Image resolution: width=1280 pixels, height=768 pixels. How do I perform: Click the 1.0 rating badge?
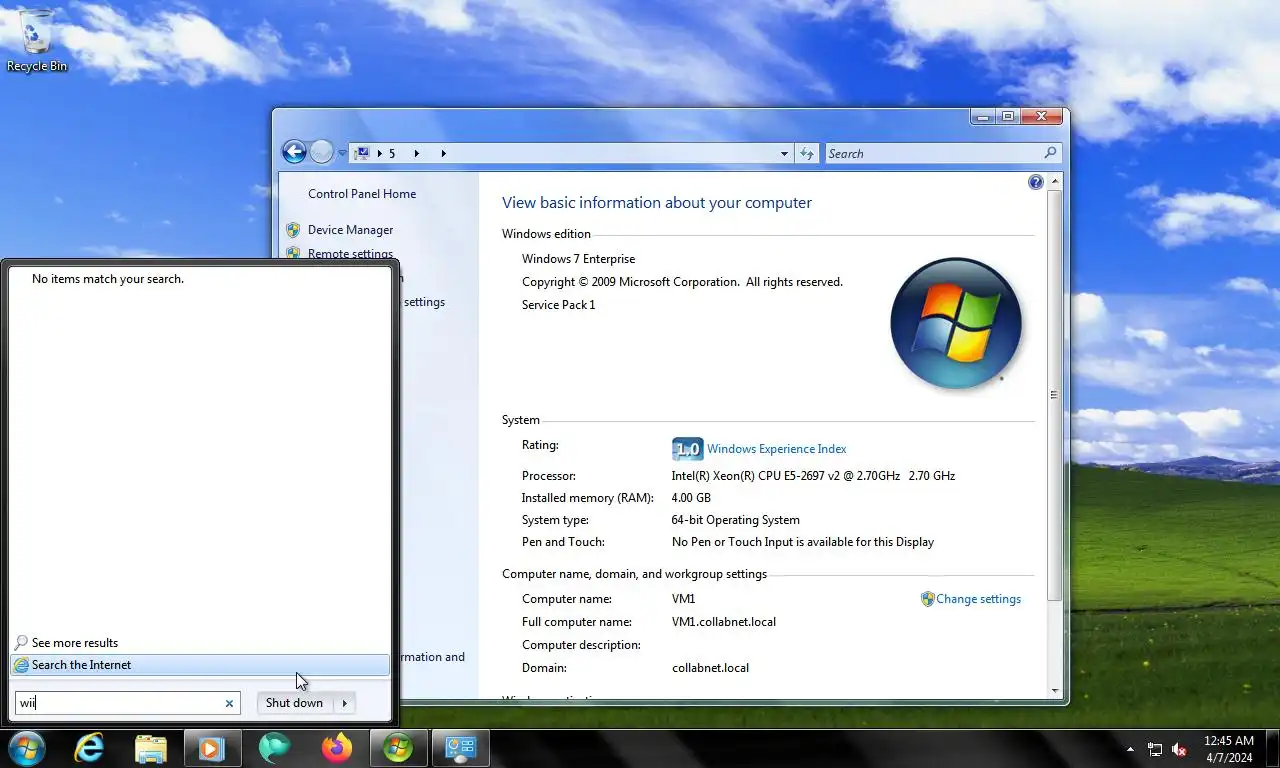687,449
